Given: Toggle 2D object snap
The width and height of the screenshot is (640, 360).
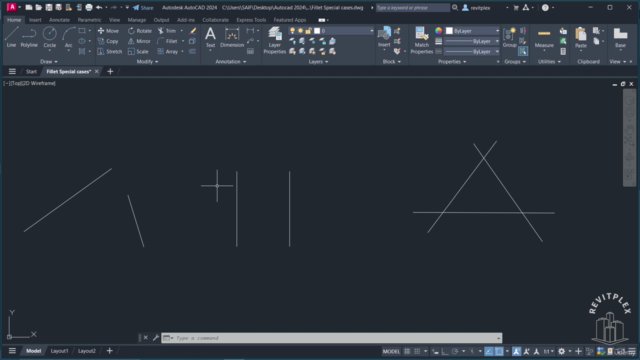Looking at the screenshot, I should 499,351.
